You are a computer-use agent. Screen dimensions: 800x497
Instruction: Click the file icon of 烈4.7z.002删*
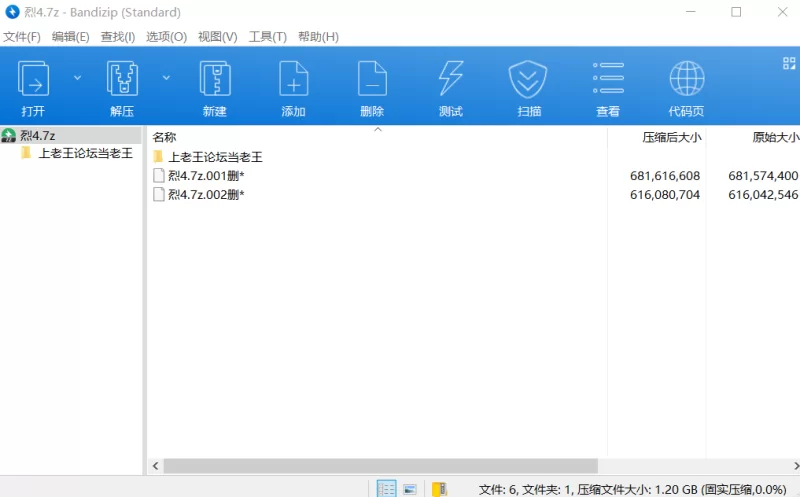(159, 194)
